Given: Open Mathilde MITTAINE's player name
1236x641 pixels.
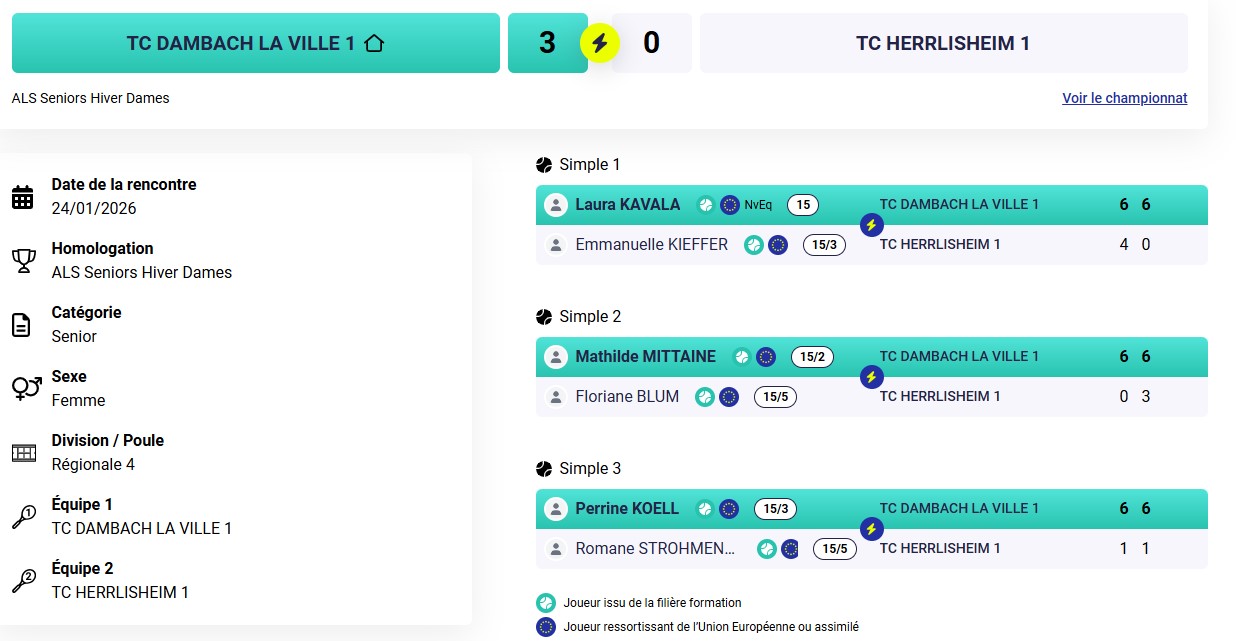Looking at the screenshot, I should [x=645, y=357].
